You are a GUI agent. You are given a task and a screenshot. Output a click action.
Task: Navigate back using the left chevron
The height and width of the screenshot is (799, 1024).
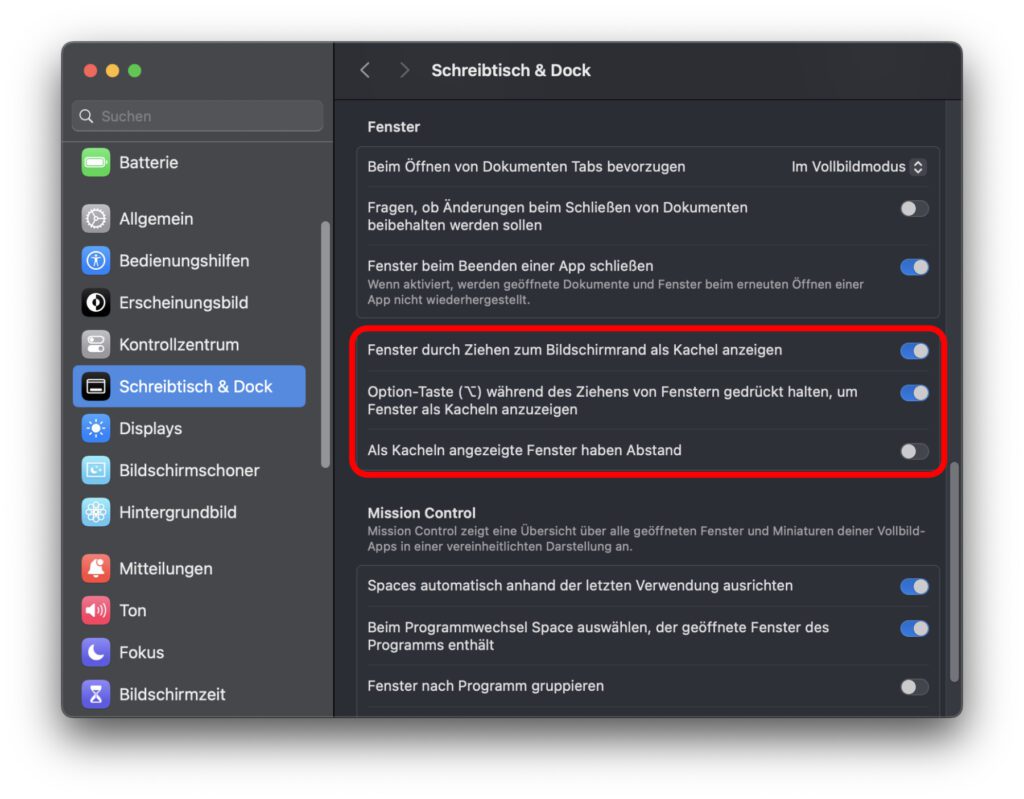[x=365, y=70]
